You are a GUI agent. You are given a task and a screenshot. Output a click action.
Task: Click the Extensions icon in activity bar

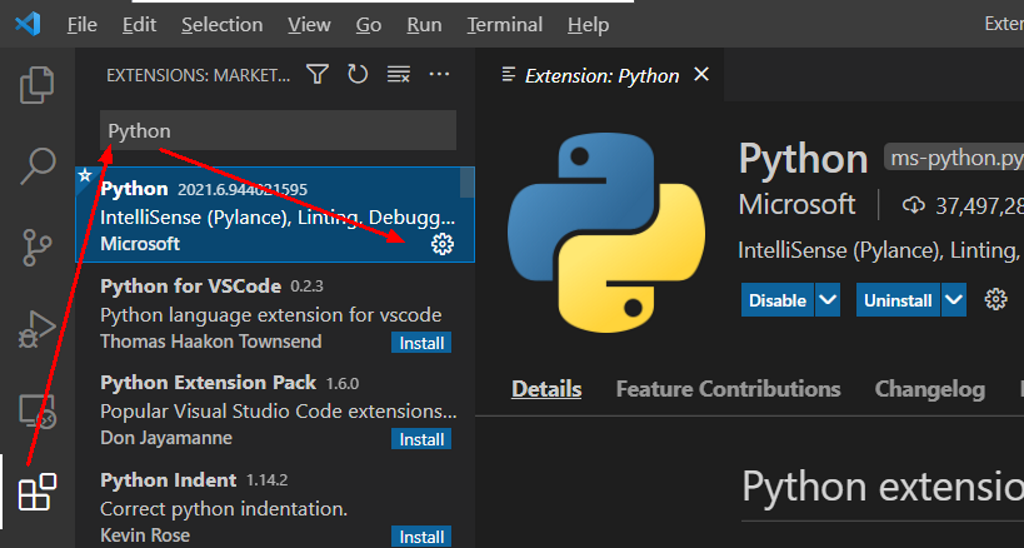[37, 492]
